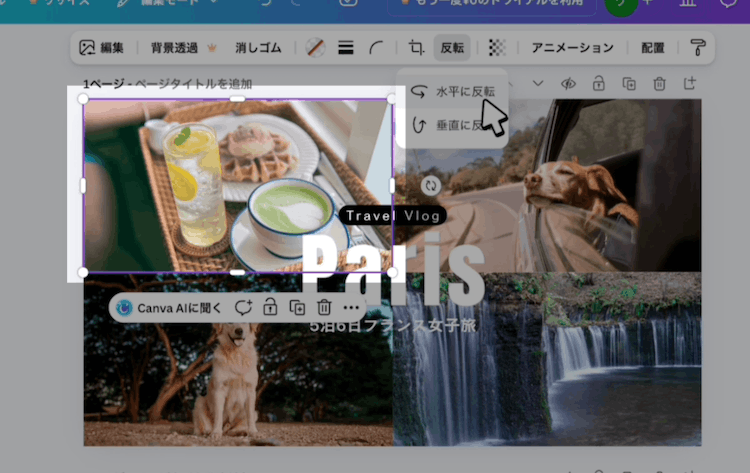Toggle the 反転 flip menu button
This screenshot has width=750, height=473.
click(x=452, y=48)
